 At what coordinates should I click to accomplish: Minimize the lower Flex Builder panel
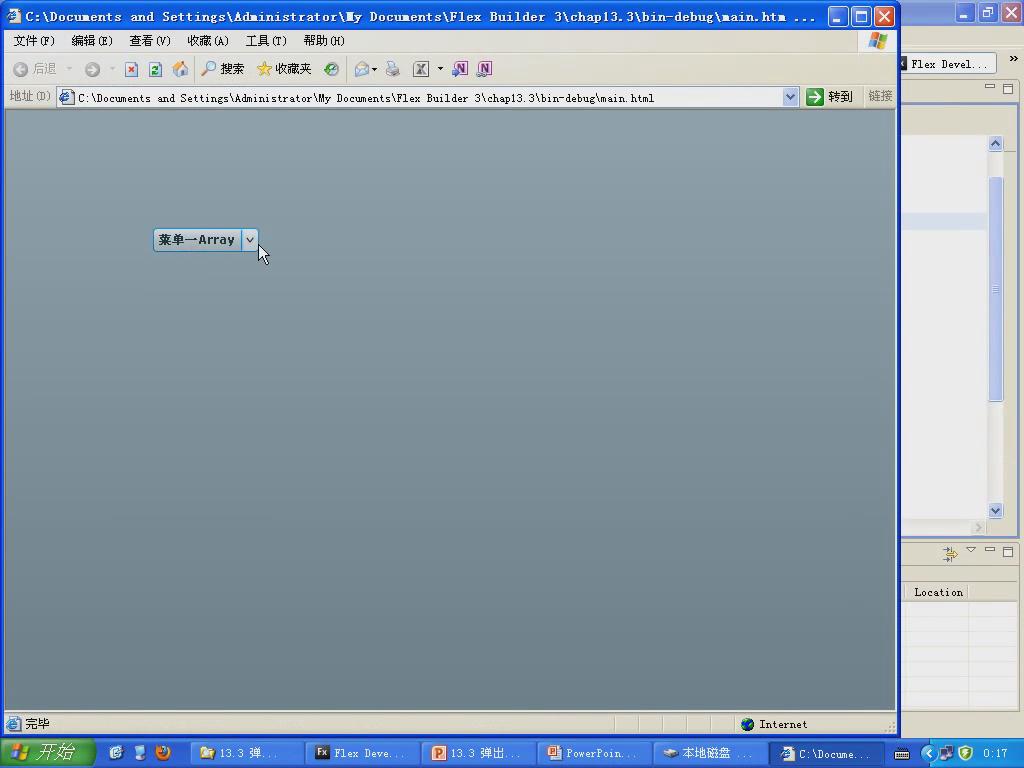990,550
